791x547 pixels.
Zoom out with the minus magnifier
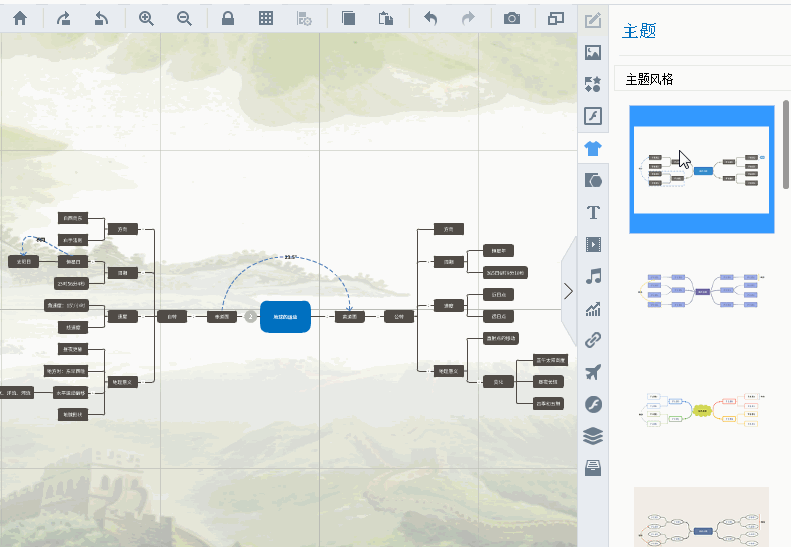point(184,19)
